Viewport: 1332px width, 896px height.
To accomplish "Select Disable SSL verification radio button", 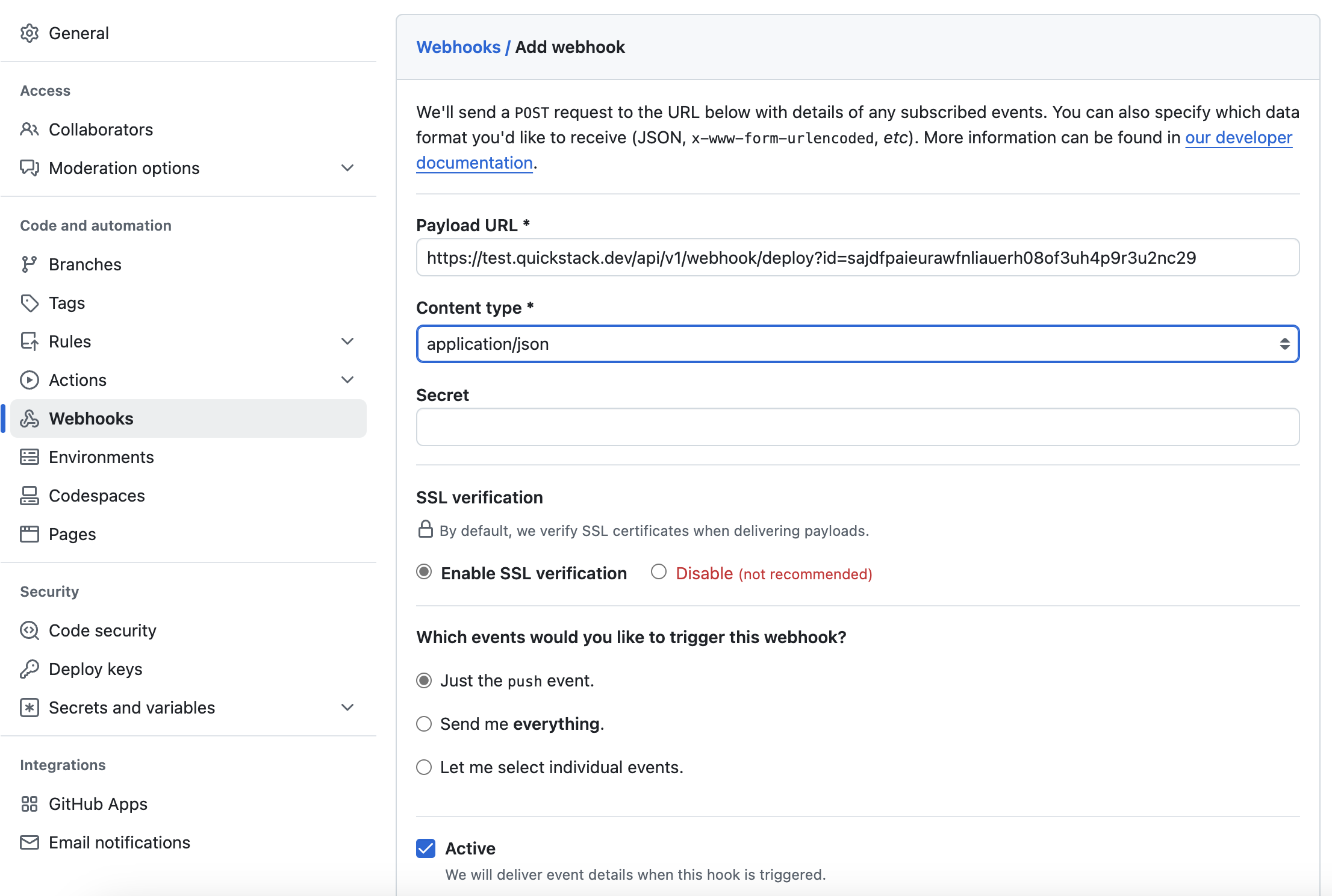I will (x=659, y=572).
